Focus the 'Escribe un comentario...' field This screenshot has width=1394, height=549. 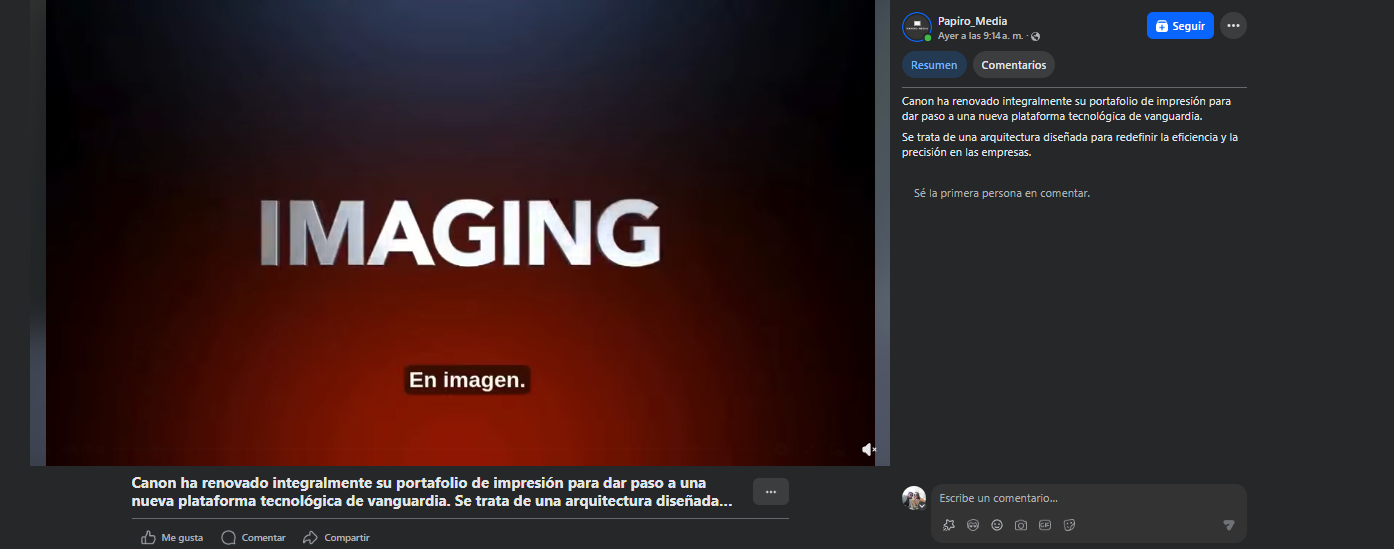coord(1088,498)
